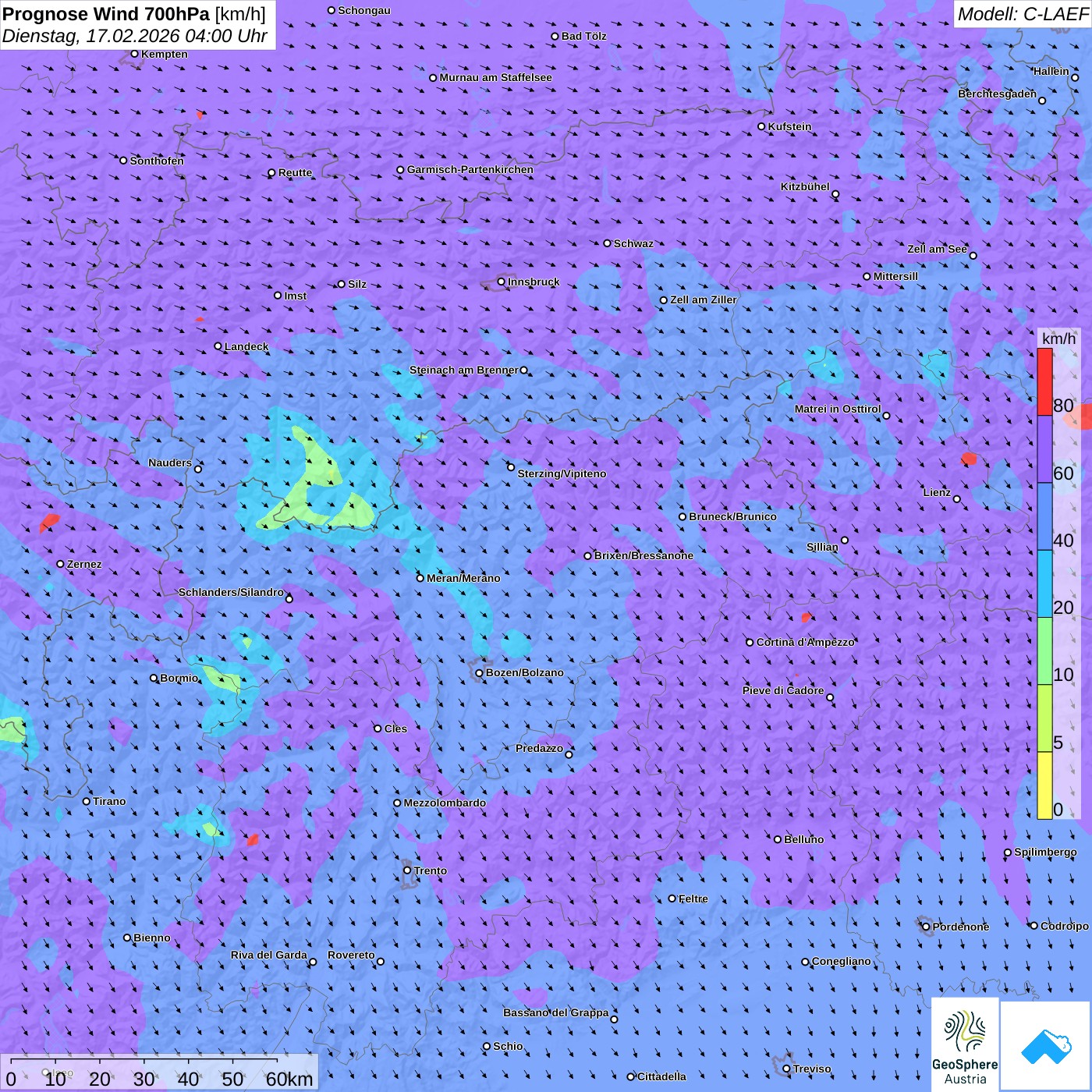Image resolution: width=1092 pixels, height=1092 pixels.
Task: Select the yellow 0–5 km/h legend color
Action: pos(1044,785)
